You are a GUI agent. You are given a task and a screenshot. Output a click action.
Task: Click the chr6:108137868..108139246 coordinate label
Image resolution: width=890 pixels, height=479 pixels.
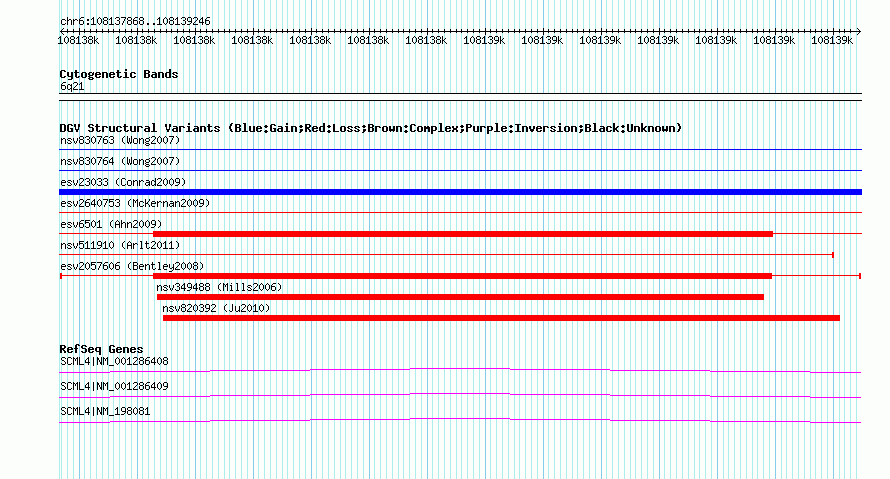click(135, 21)
